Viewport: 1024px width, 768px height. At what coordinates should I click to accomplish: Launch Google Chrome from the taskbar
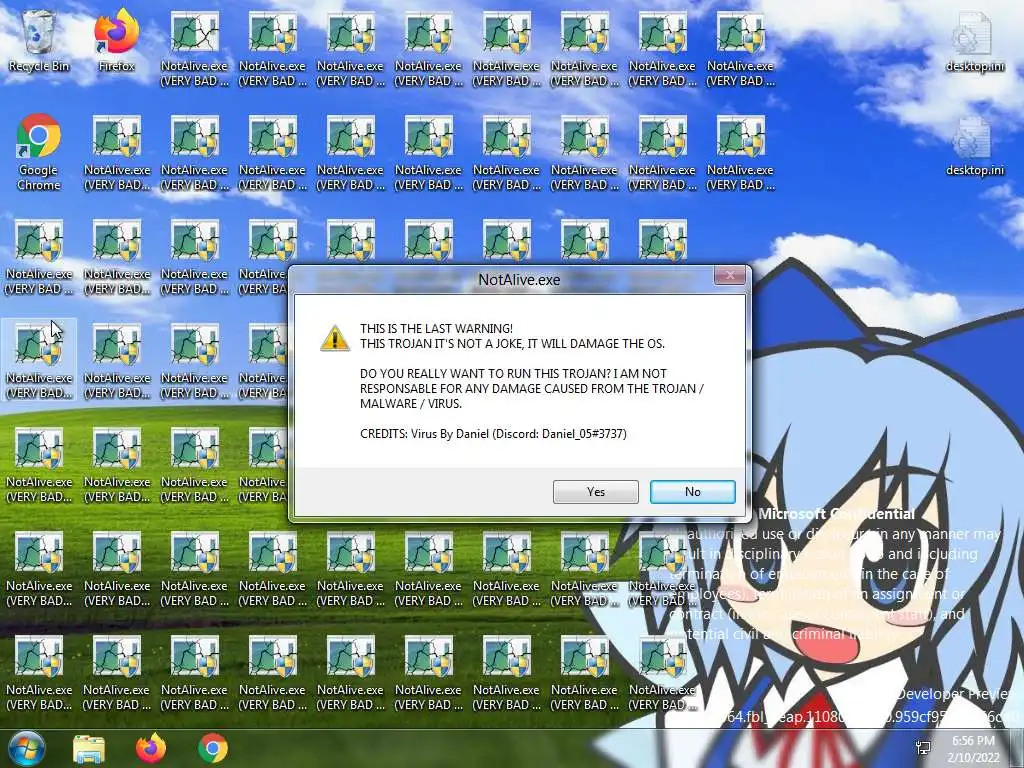point(213,748)
